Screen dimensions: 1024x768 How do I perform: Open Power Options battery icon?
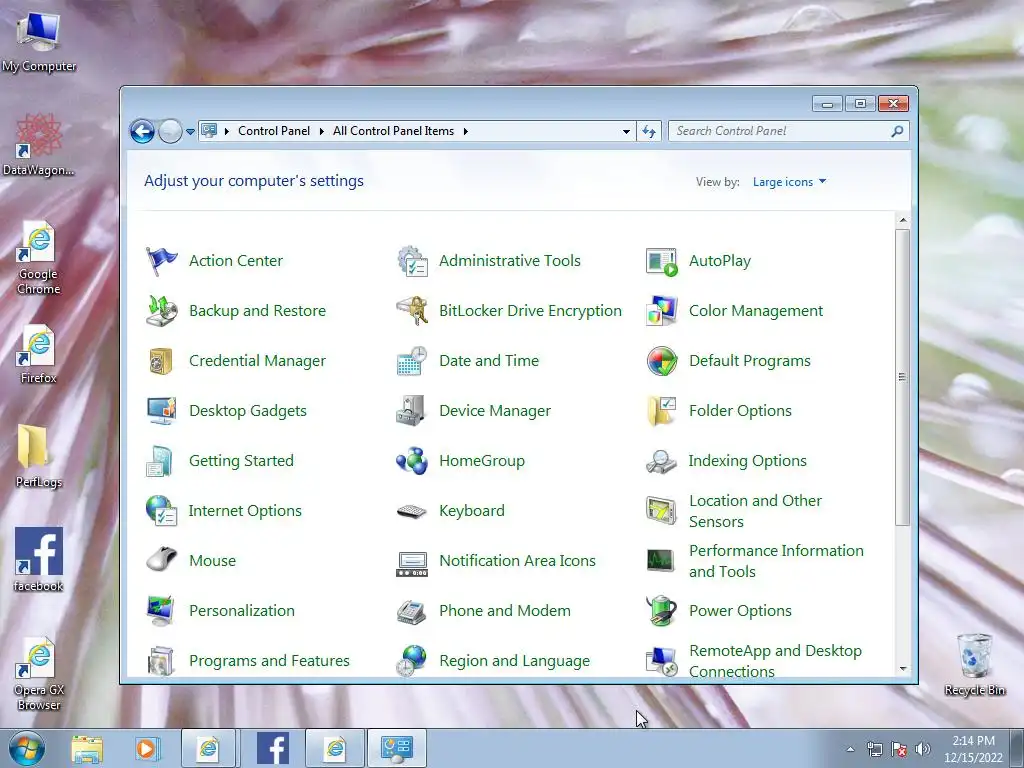662,611
